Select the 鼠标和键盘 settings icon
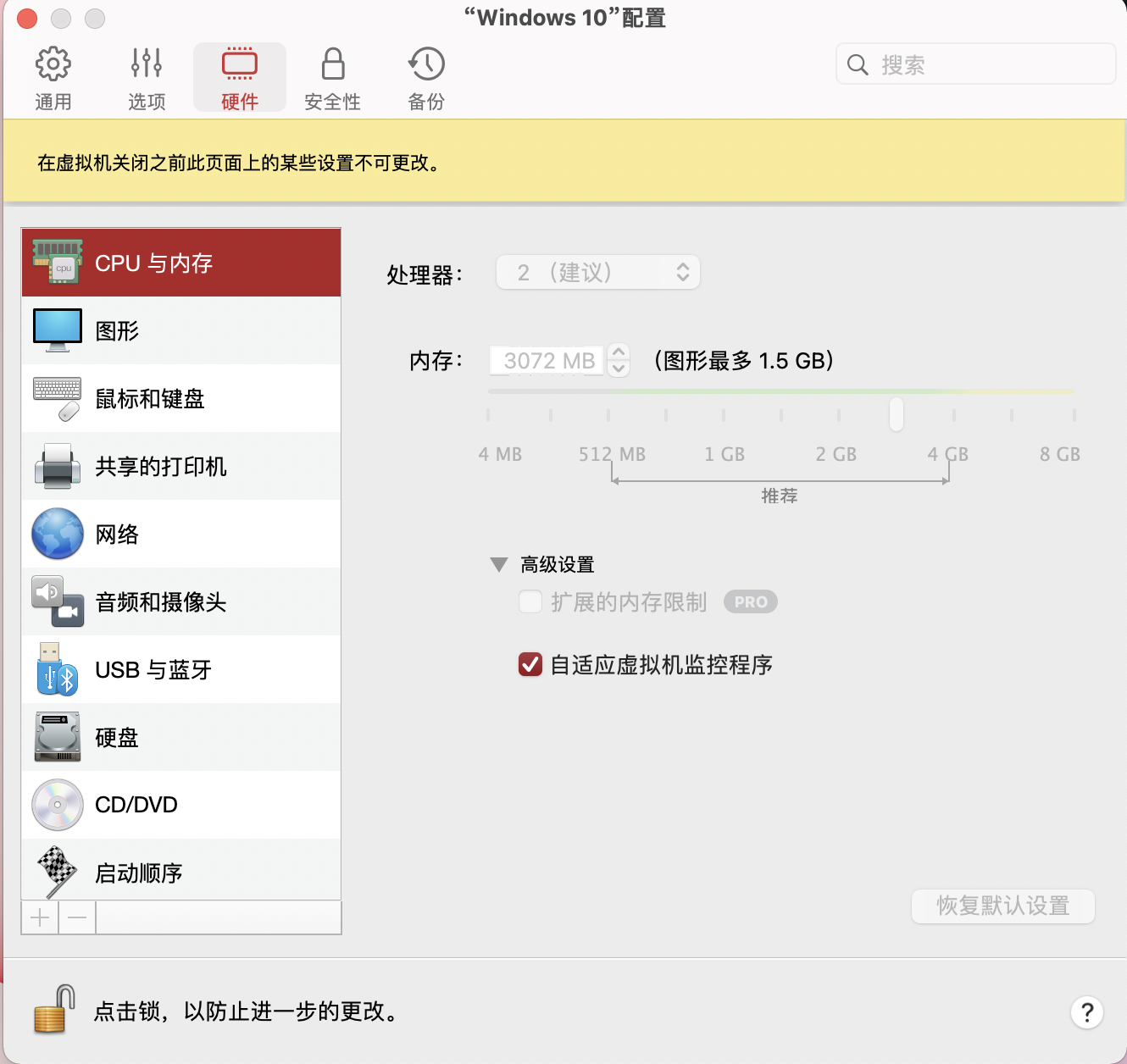1127x1064 pixels. click(56, 398)
